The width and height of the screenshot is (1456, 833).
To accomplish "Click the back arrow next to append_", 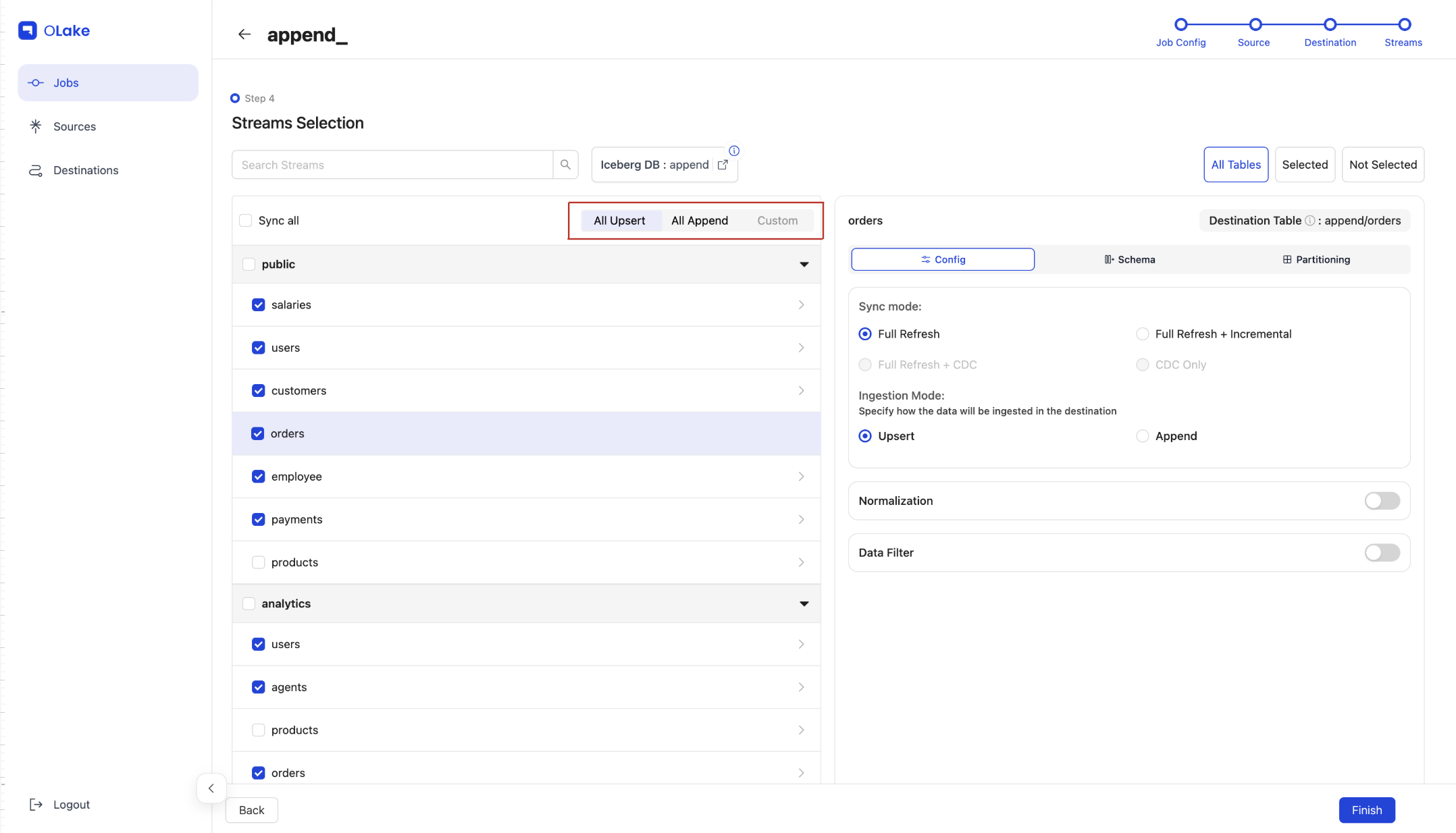I will click(x=244, y=34).
